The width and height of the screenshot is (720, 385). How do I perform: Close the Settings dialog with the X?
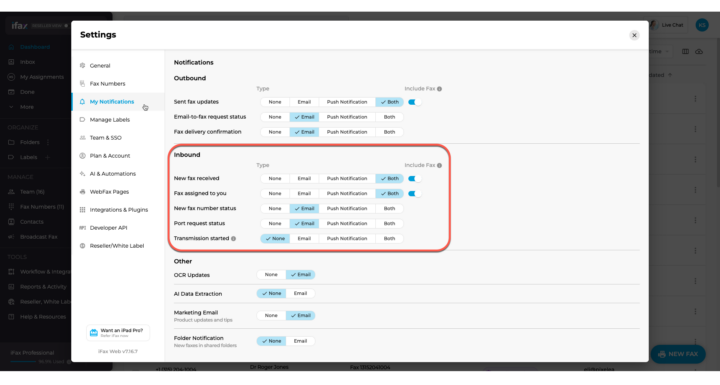coord(634,35)
